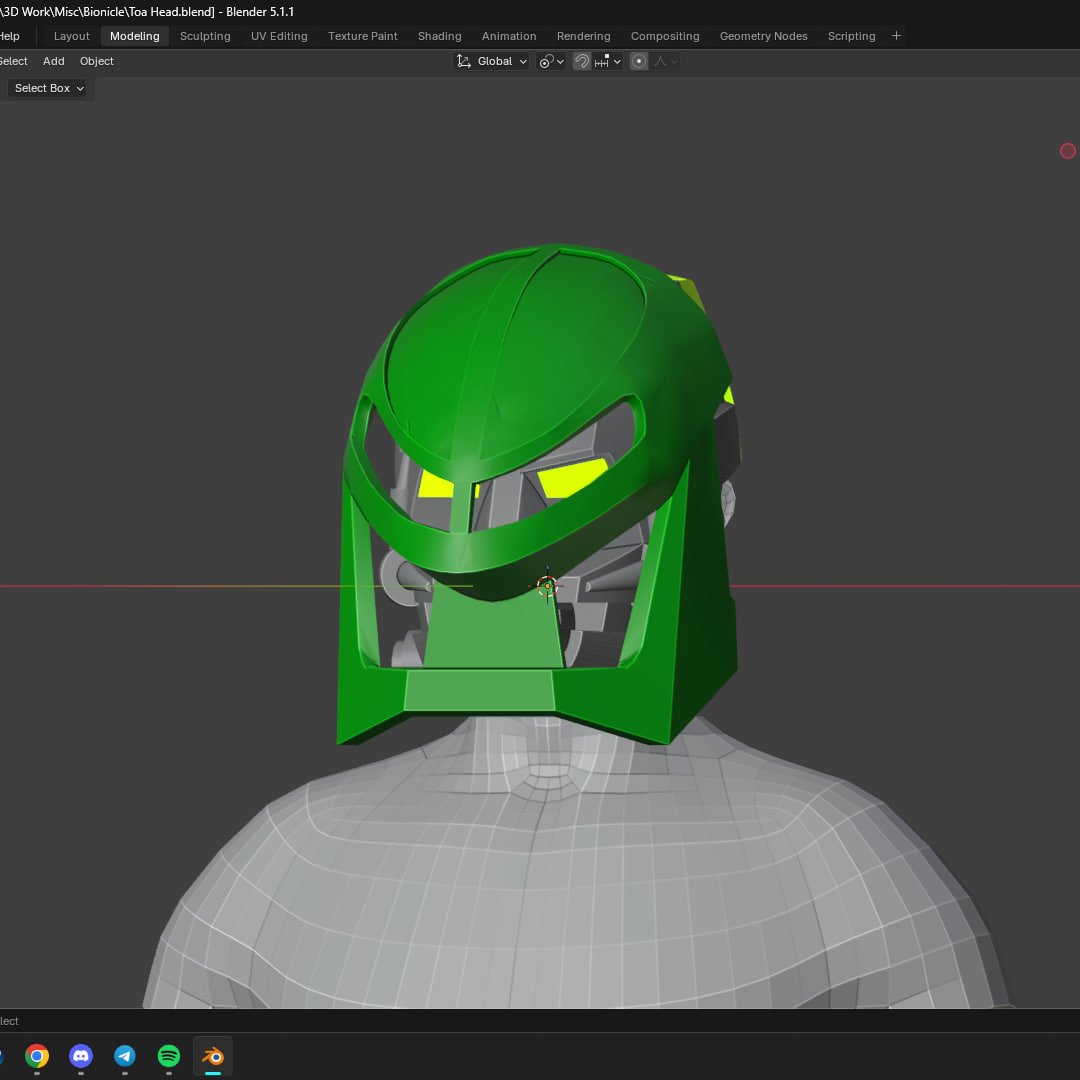
Task: Open Telegram from the taskbar
Action: pos(125,1056)
